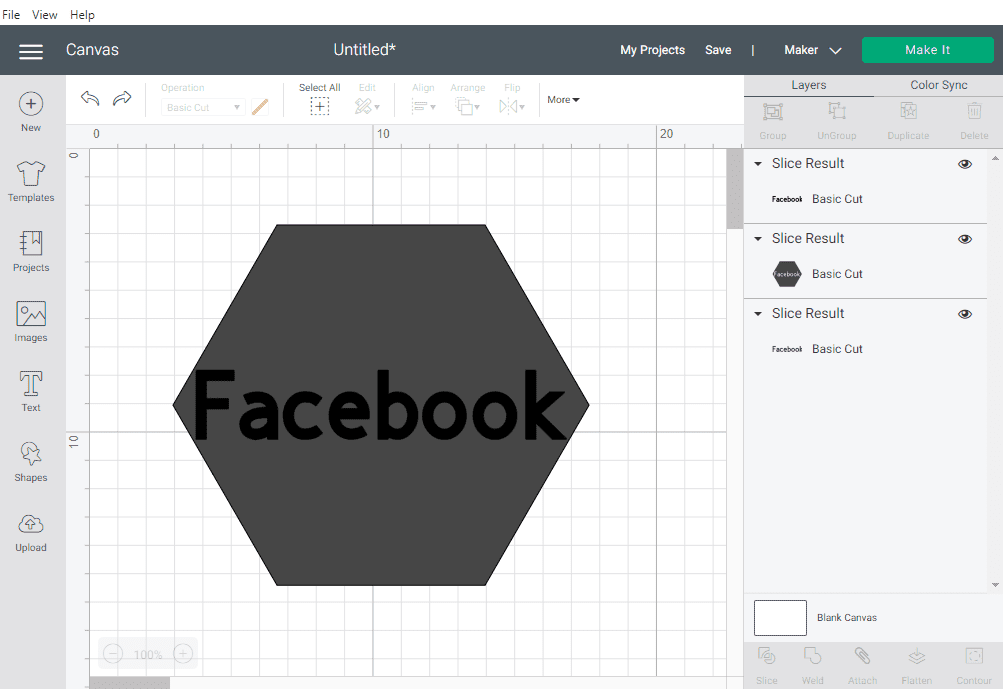The width and height of the screenshot is (1003, 689).
Task: Click the canvas horizontal scrollbar thumb
Action: click(130, 683)
